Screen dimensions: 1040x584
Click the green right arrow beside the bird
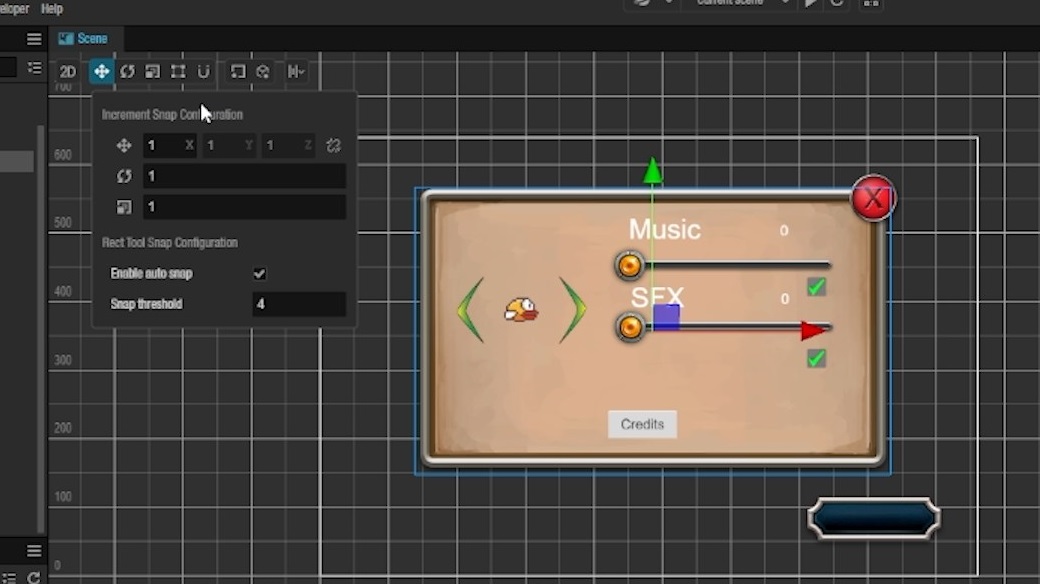tap(573, 310)
